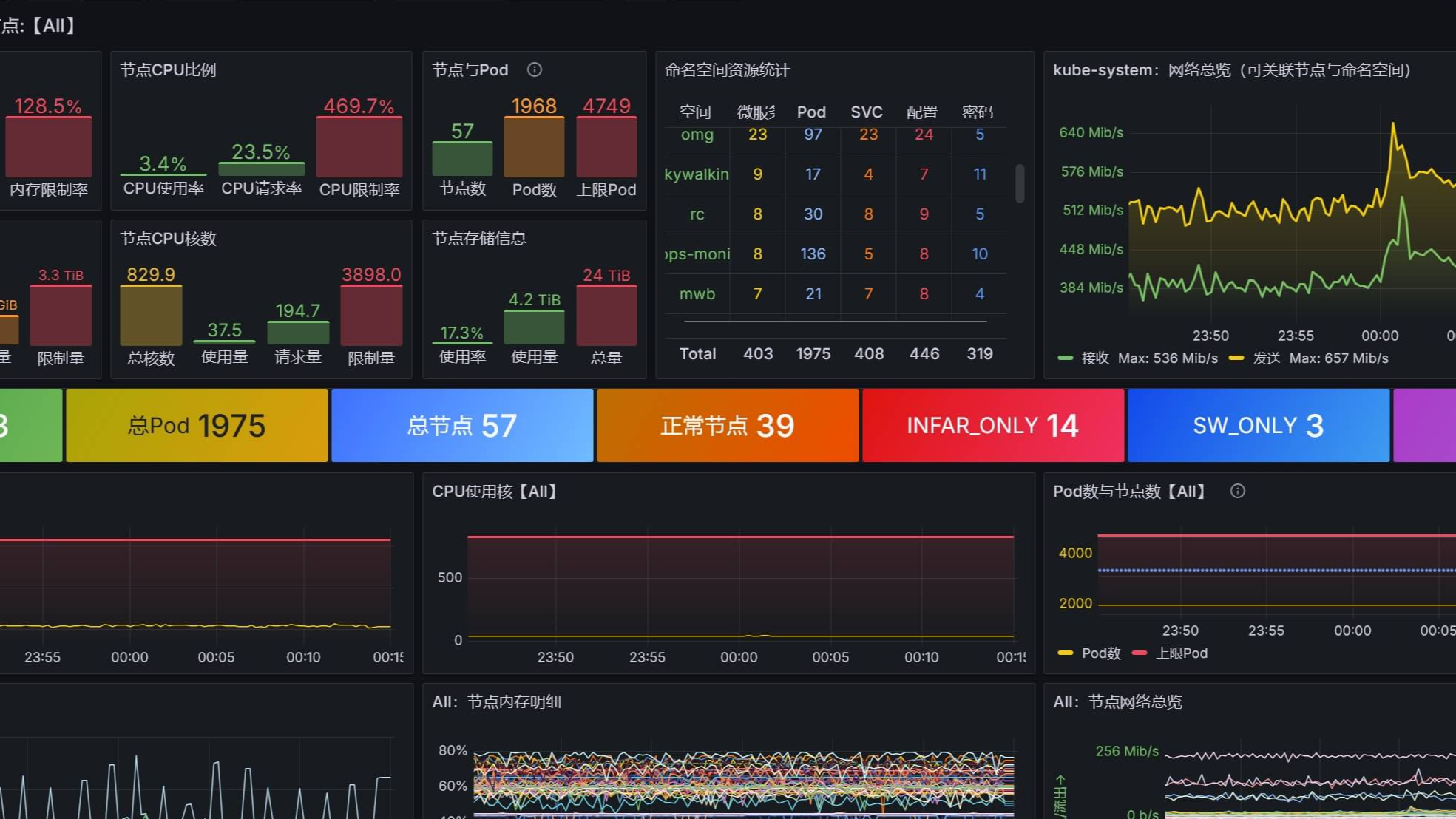Sort table by the 微服务 column header
Image resolution: width=1456 pixels, height=819 pixels.
tap(756, 112)
